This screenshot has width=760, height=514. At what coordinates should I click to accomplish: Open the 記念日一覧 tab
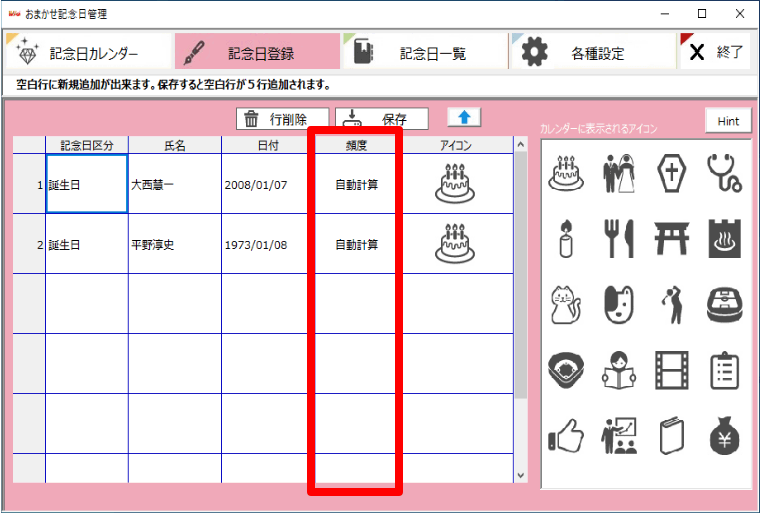[x=425, y=51]
